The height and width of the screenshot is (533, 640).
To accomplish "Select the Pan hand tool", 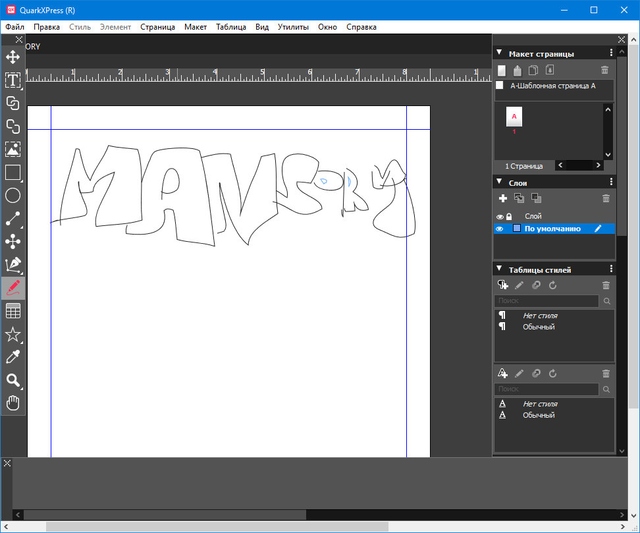I will (x=13, y=403).
